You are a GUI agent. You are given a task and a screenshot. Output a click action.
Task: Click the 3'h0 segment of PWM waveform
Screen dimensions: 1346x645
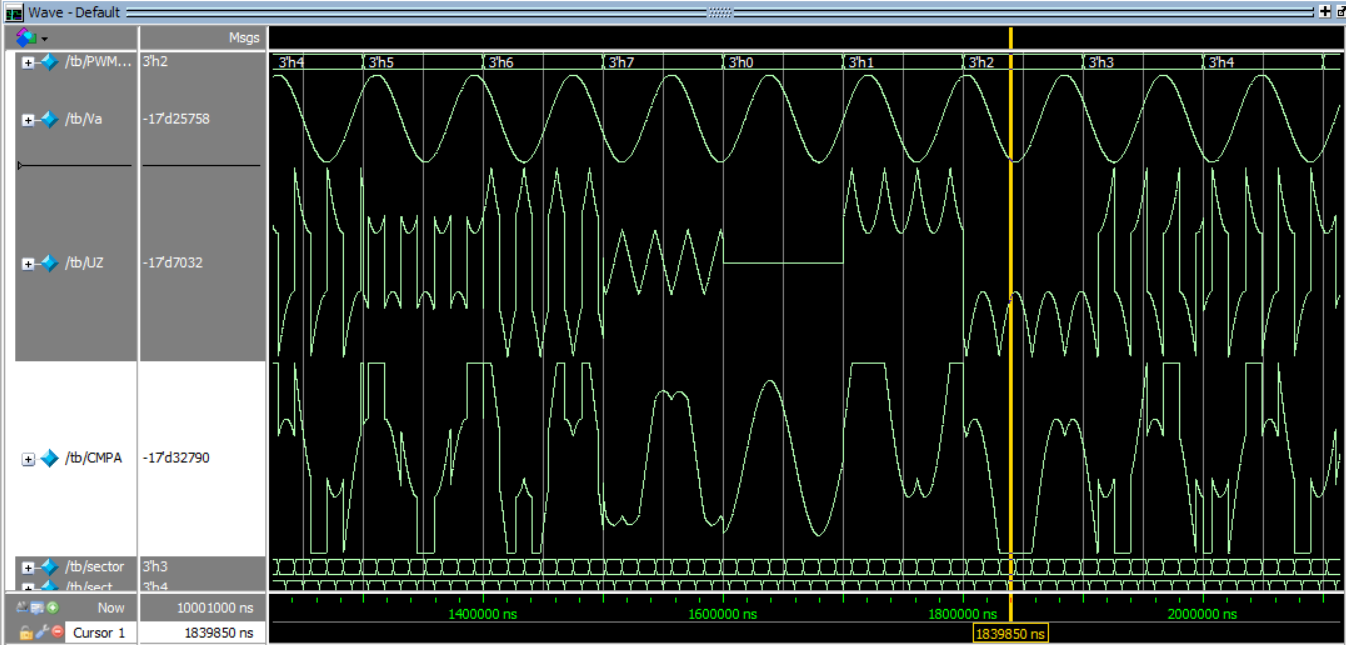783,62
